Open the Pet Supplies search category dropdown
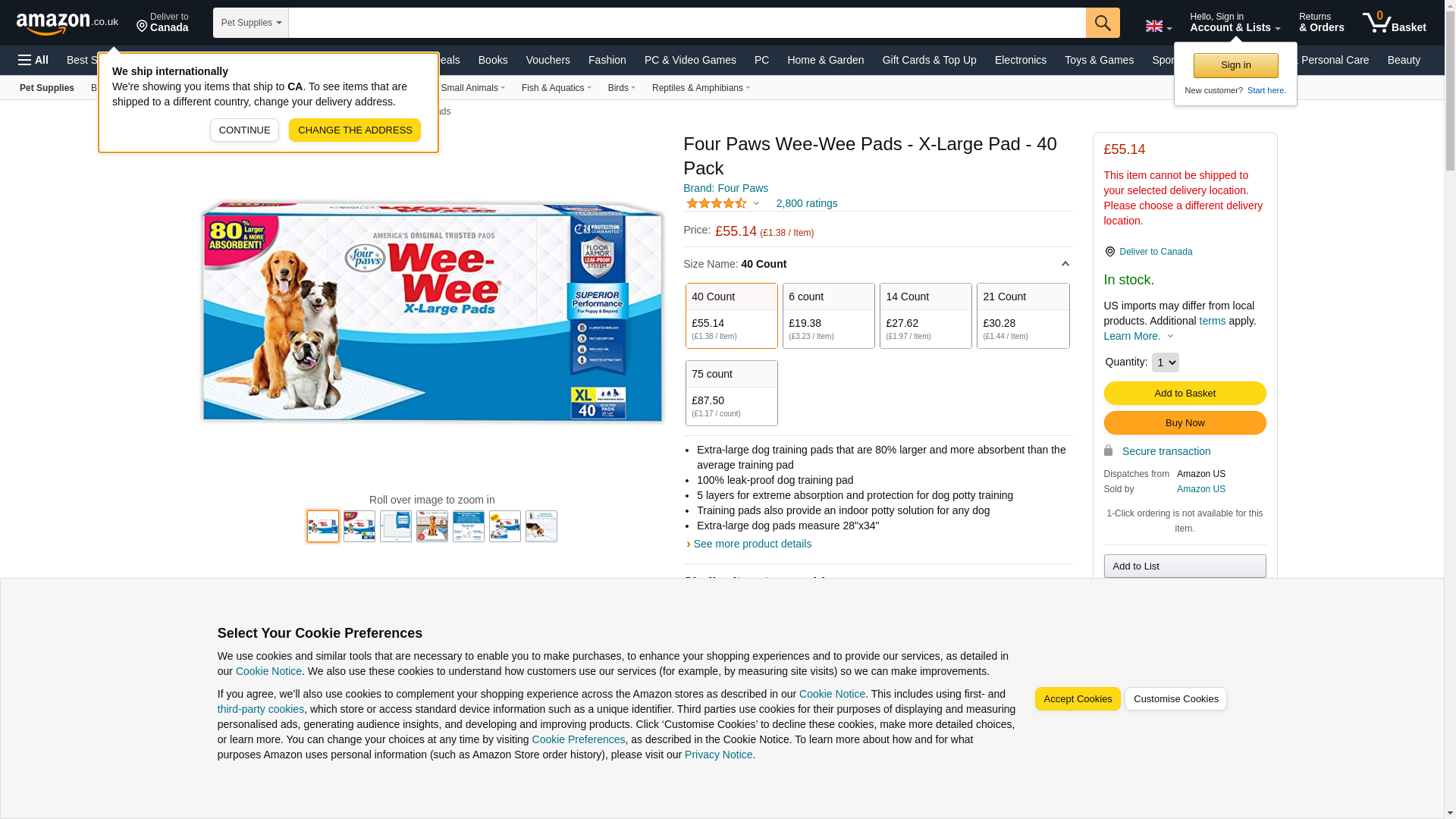Screen dimensions: 1456x819 point(251,23)
